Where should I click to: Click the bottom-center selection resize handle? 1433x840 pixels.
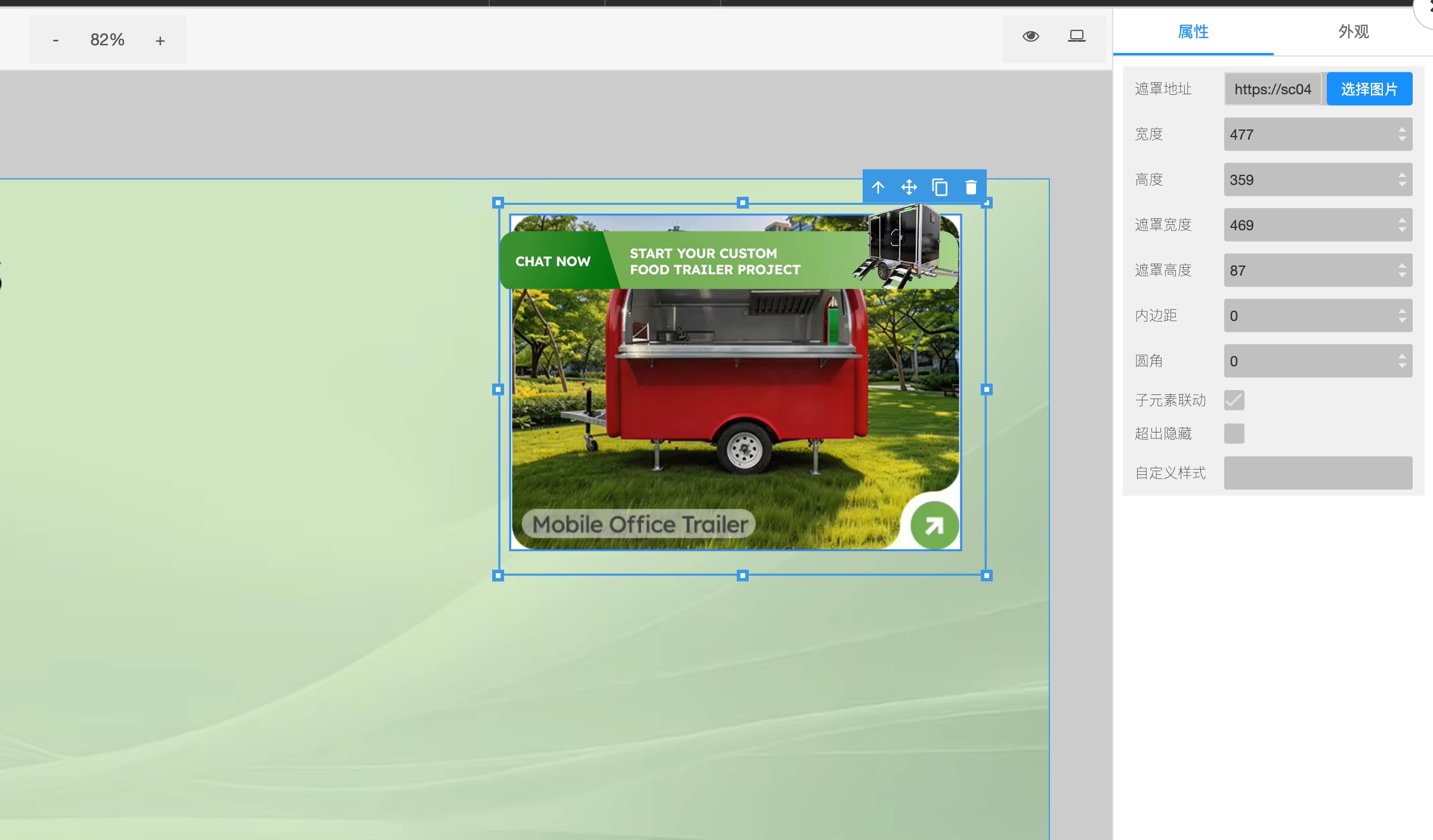[x=742, y=576]
